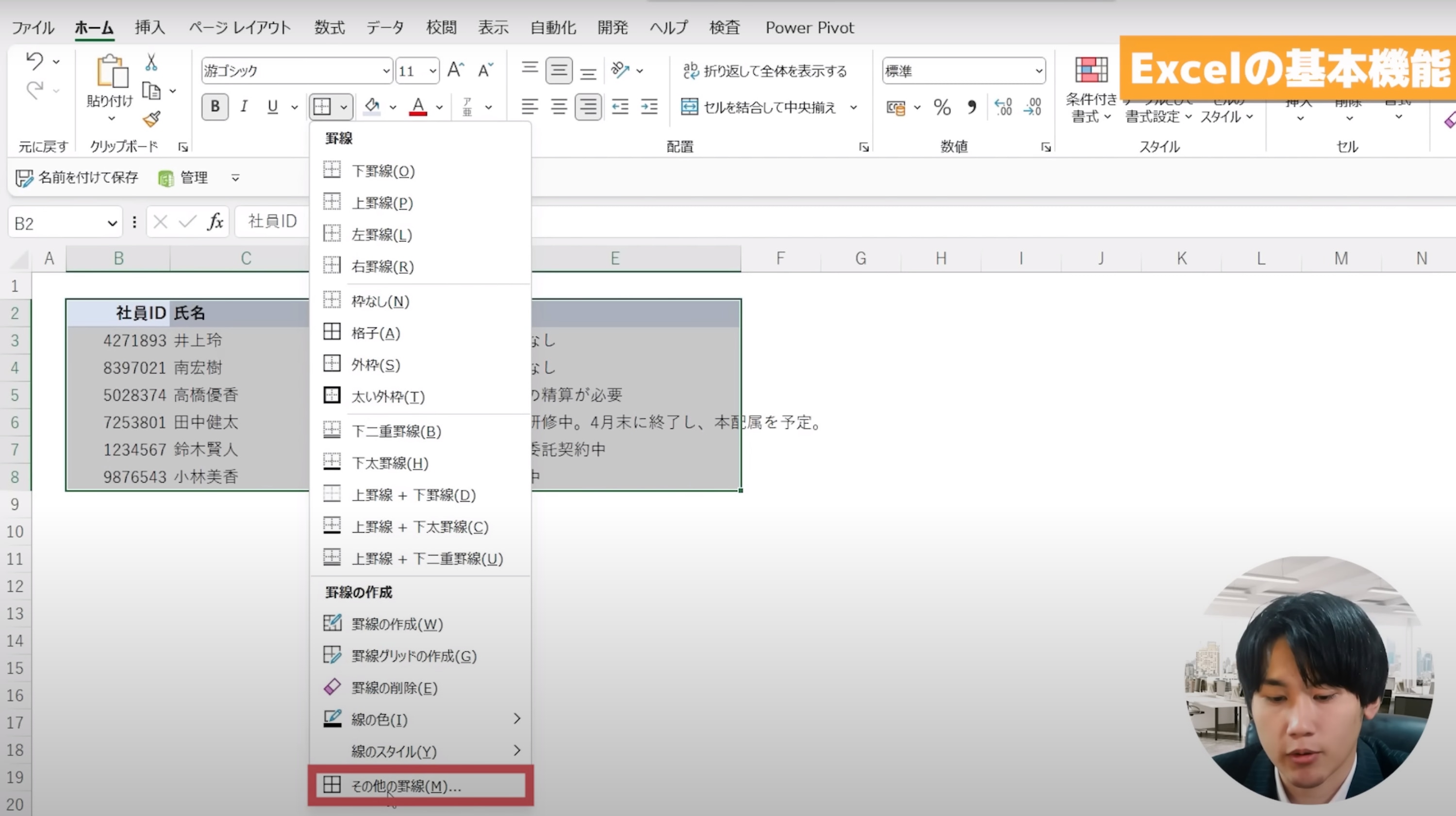Open the number format dropdown showing 標準
1456x816 pixels.
point(1038,71)
